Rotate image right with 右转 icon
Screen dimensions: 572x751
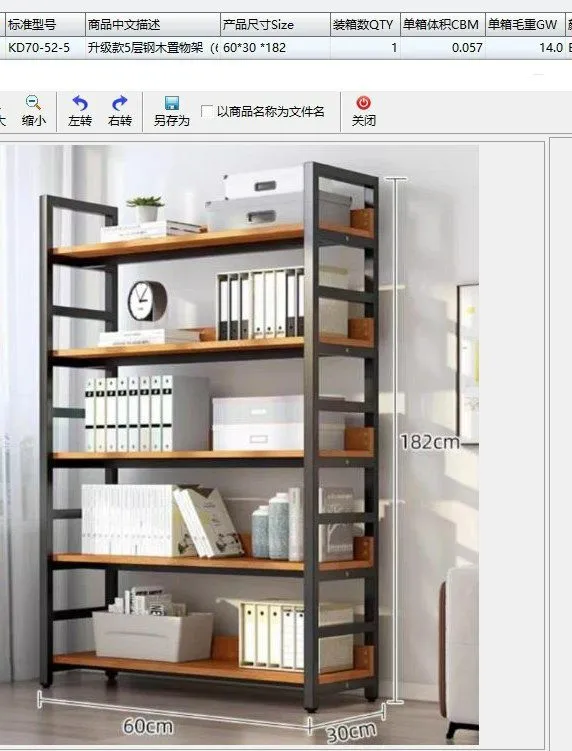(120, 102)
